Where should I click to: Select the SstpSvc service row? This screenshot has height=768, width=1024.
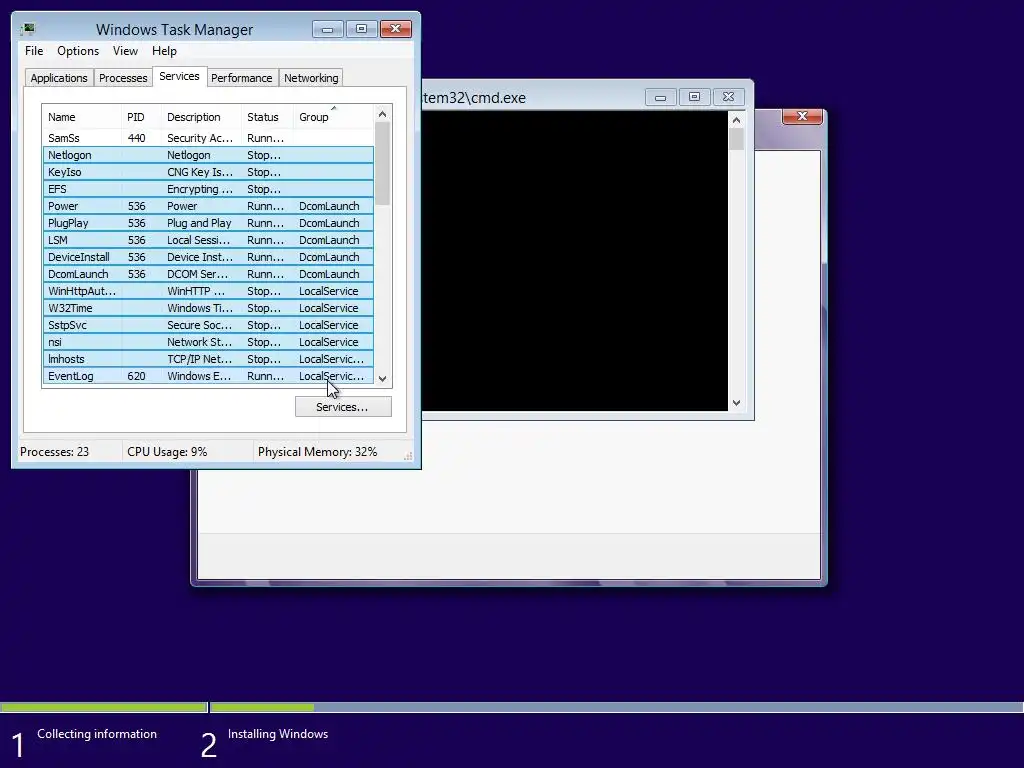[208, 325]
